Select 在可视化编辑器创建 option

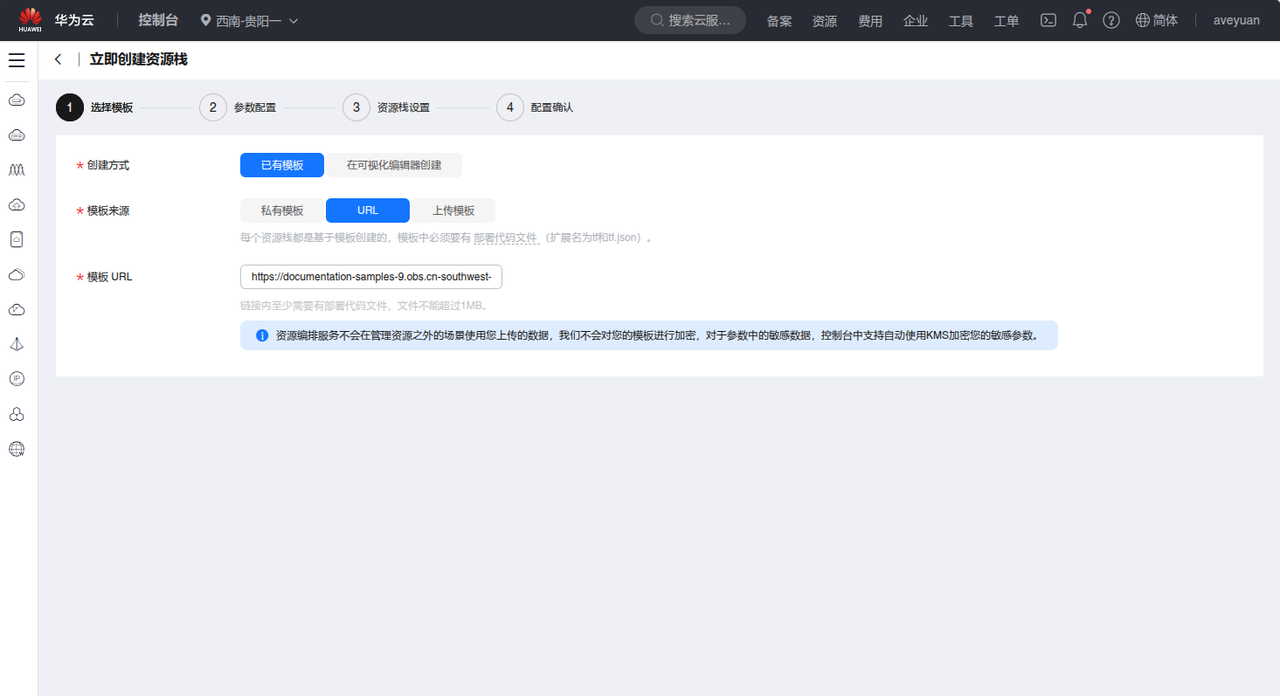tap(394, 165)
